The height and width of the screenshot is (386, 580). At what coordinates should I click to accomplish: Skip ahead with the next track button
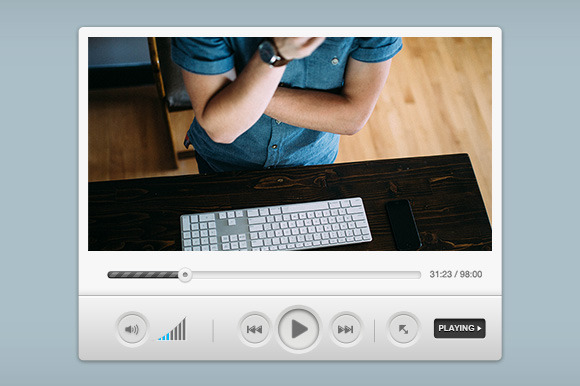(345, 329)
